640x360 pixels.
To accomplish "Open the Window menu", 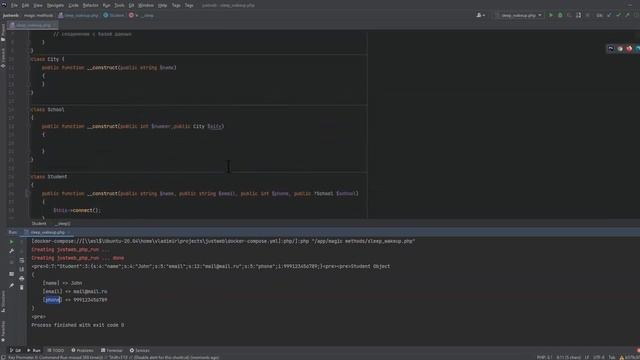I will (146, 5).
